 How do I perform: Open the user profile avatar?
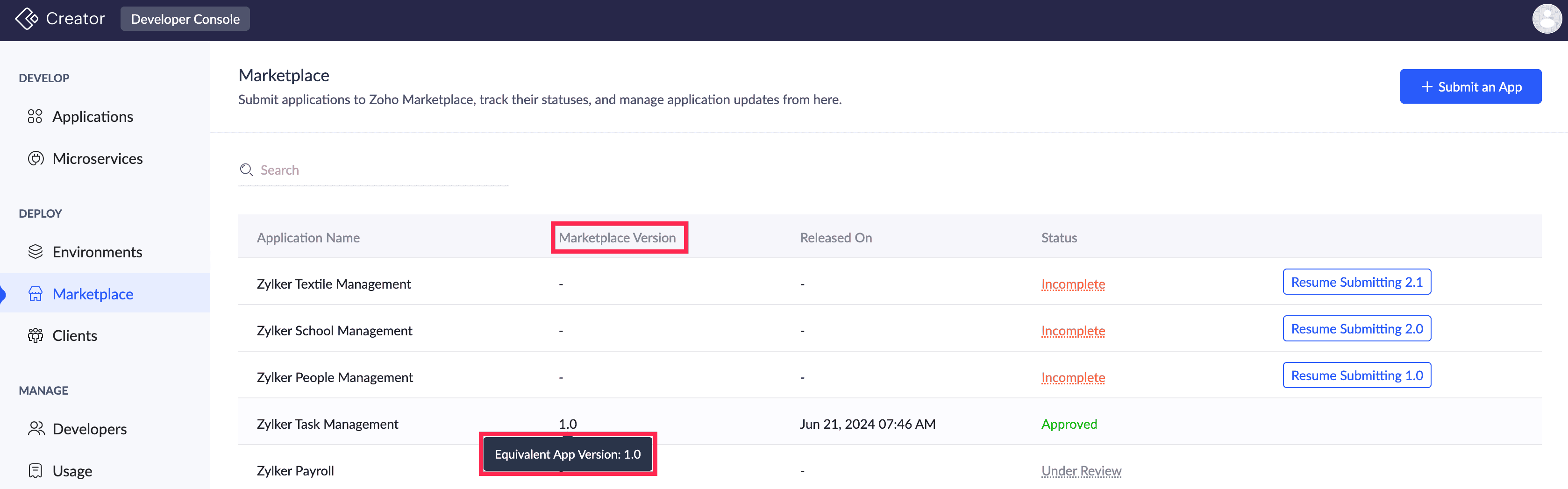(x=1547, y=19)
